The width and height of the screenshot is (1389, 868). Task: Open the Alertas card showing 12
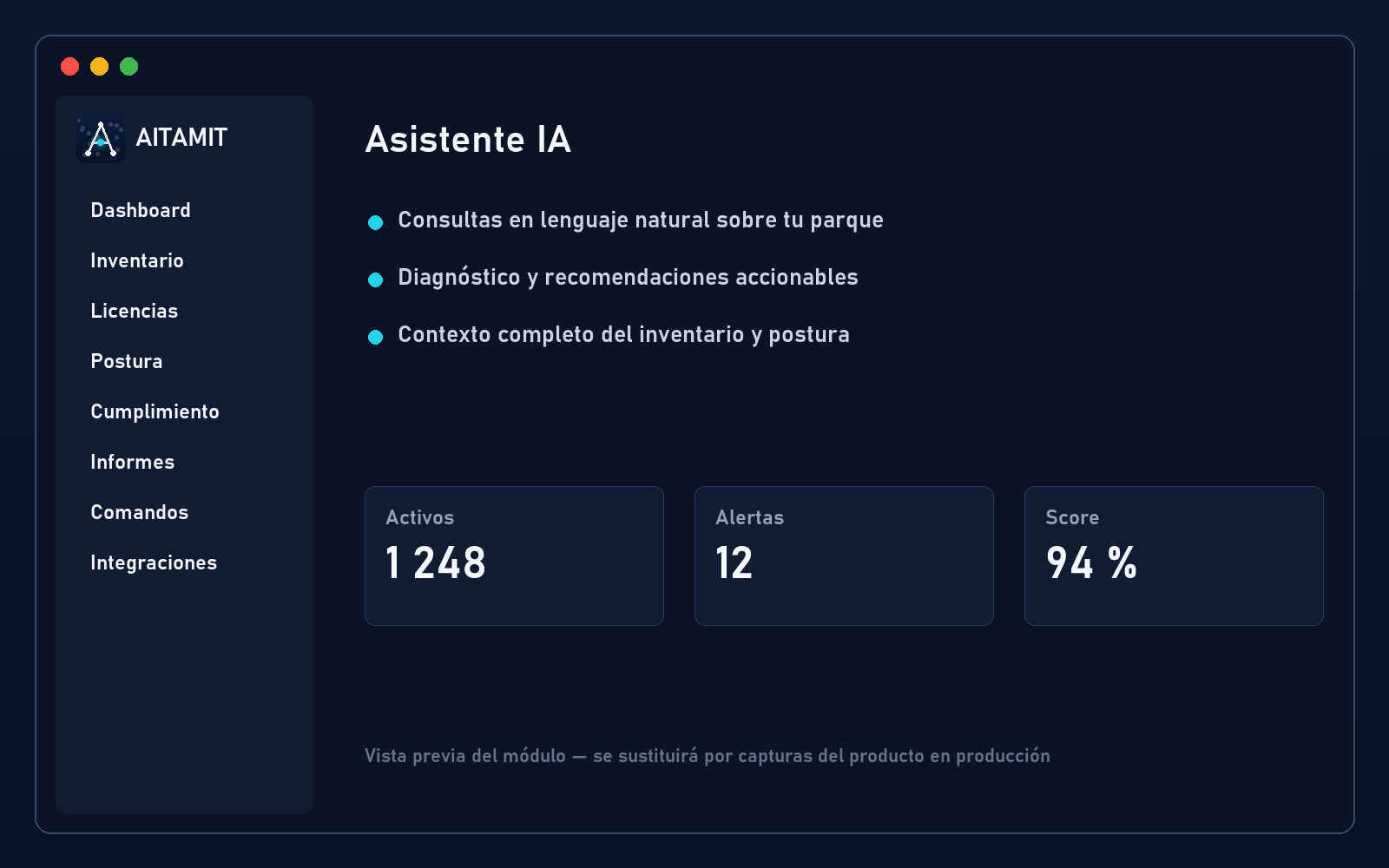point(845,556)
